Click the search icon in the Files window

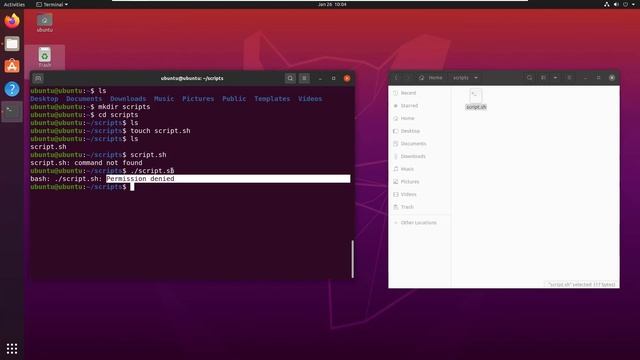click(529, 78)
